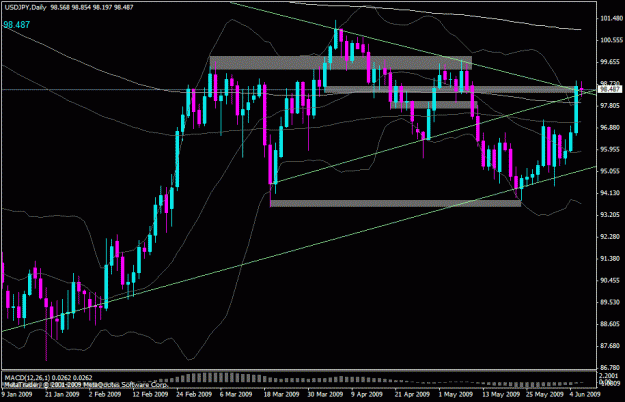Click the 24 Feb 2009 date label

click(x=195, y=394)
